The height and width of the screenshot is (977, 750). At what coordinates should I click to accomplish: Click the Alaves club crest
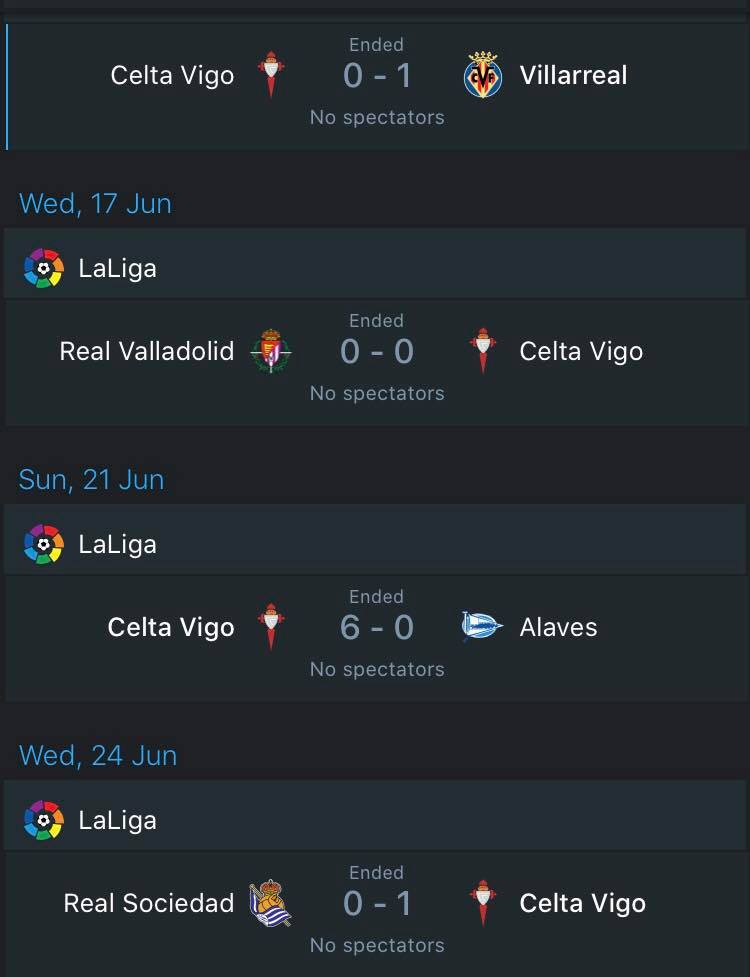pyautogui.click(x=482, y=627)
